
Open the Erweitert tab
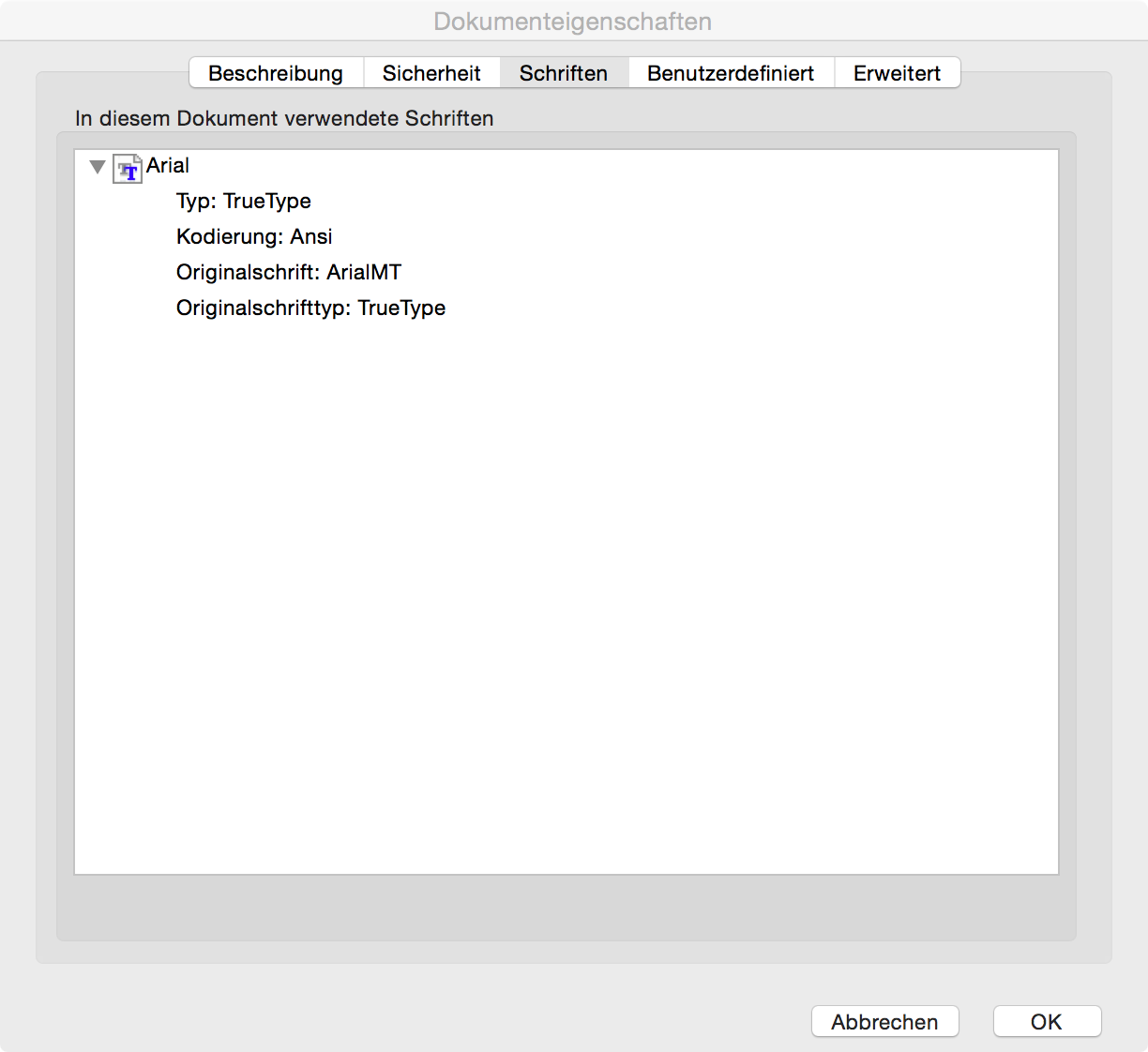pyautogui.click(x=897, y=73)
